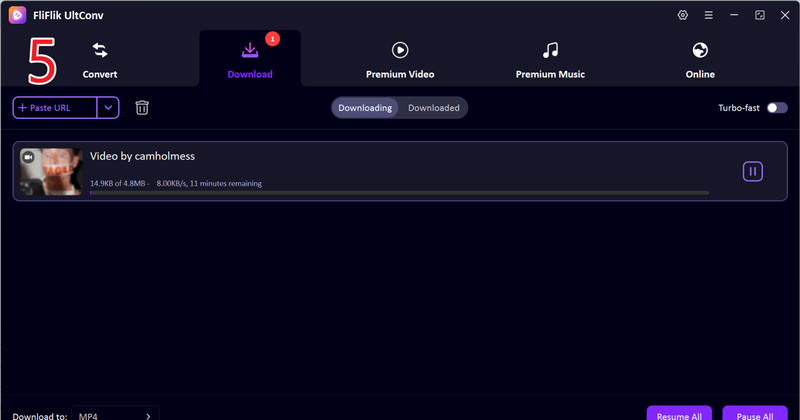The height and width of the screenshot is (420, 800).
Task: Close the UltConv window
Action: tap(785, 15)
